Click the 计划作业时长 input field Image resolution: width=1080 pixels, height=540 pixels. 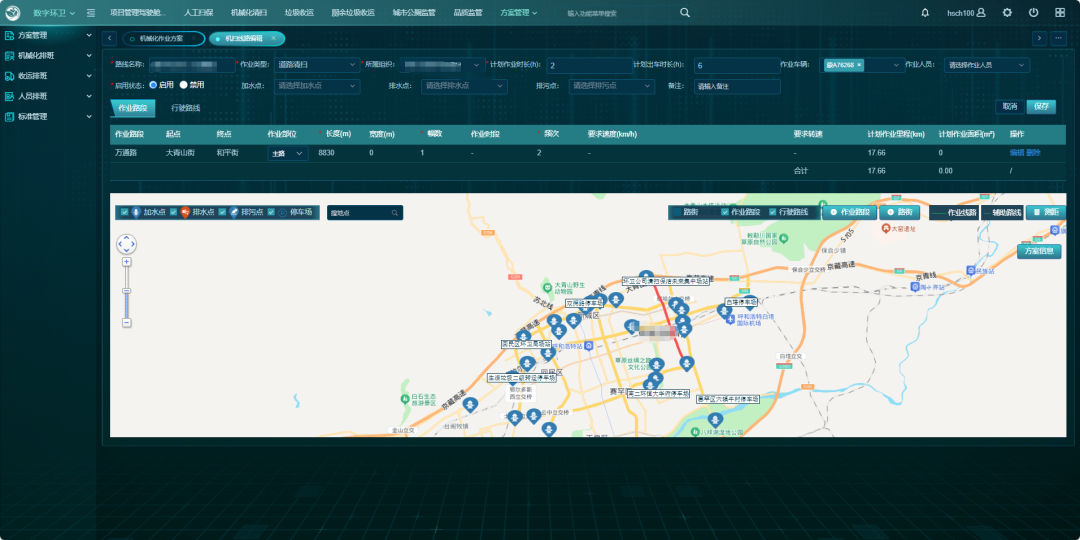coord(590,65)
